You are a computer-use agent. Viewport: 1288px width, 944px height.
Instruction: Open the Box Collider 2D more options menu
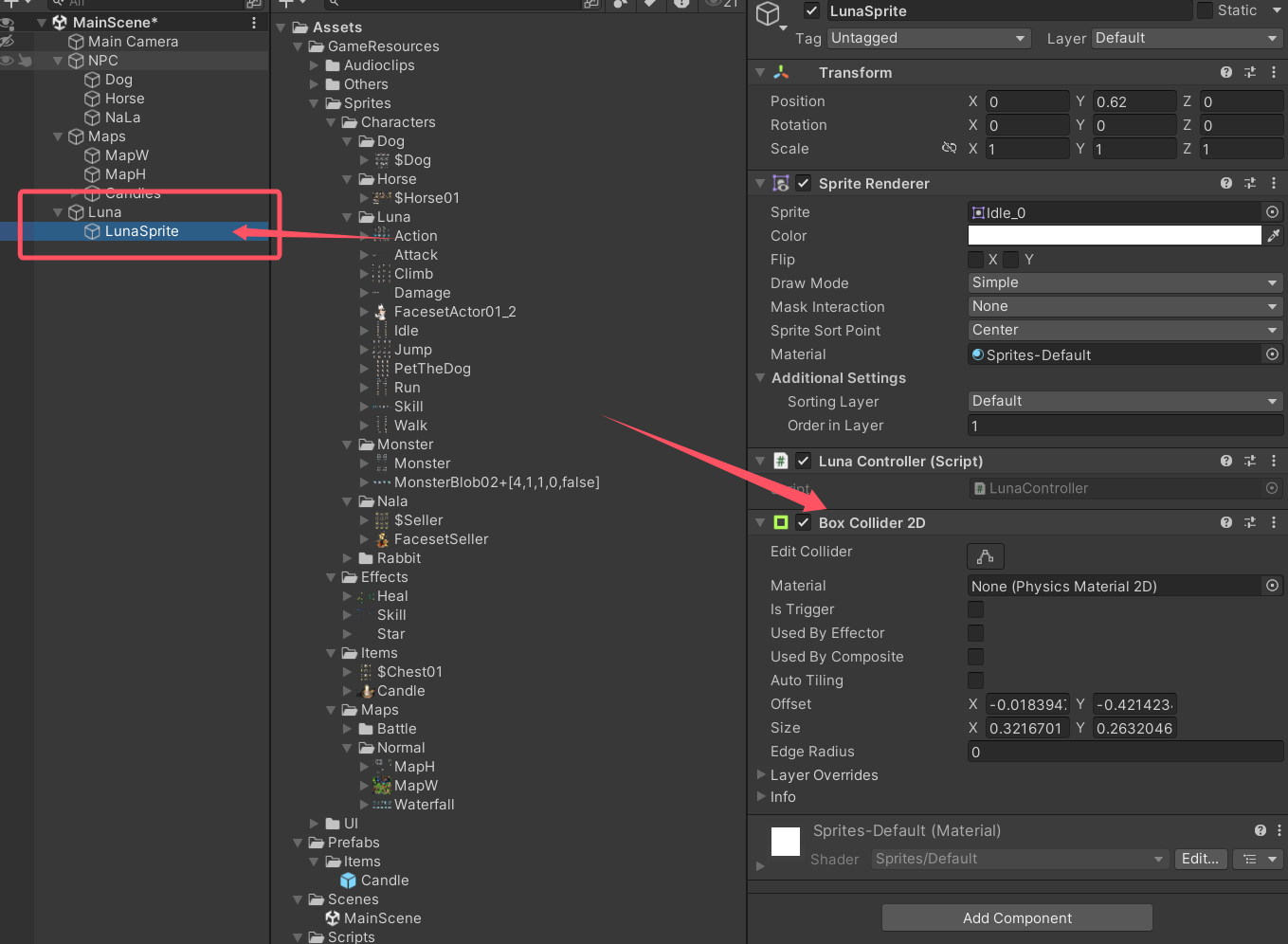(1274, 522)
